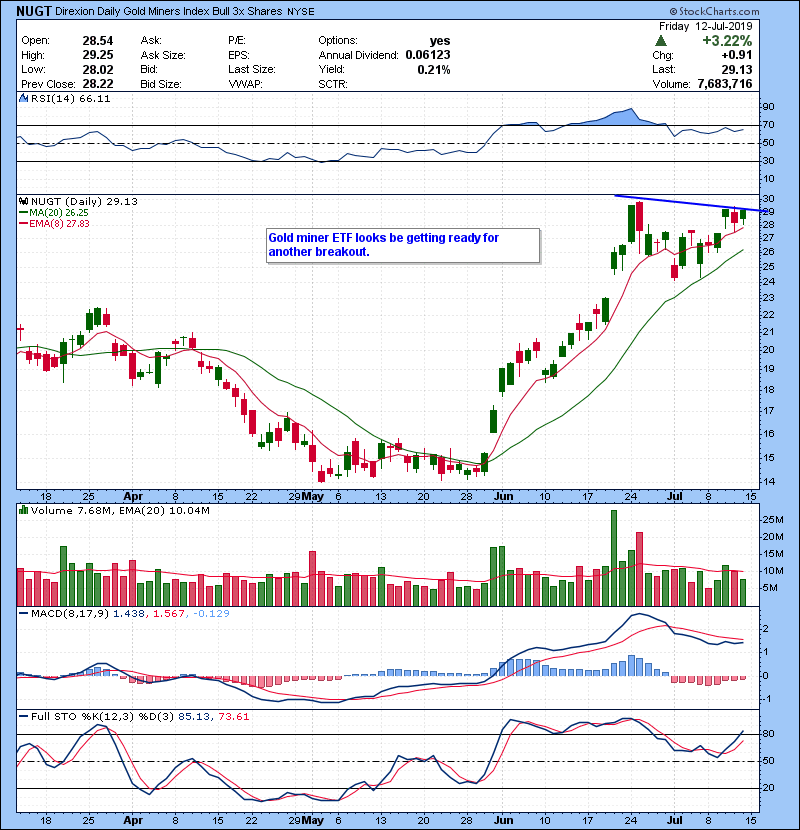Screen dimensions: 800x830
Task: Click the stochastic %D value 73.61
Action: (x=233, y=717)
